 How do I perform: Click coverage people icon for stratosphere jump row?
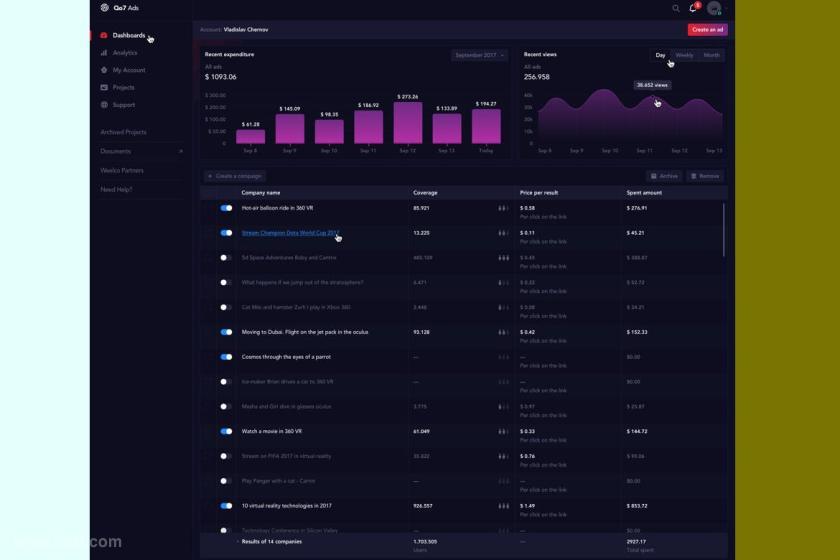(503, 282)
